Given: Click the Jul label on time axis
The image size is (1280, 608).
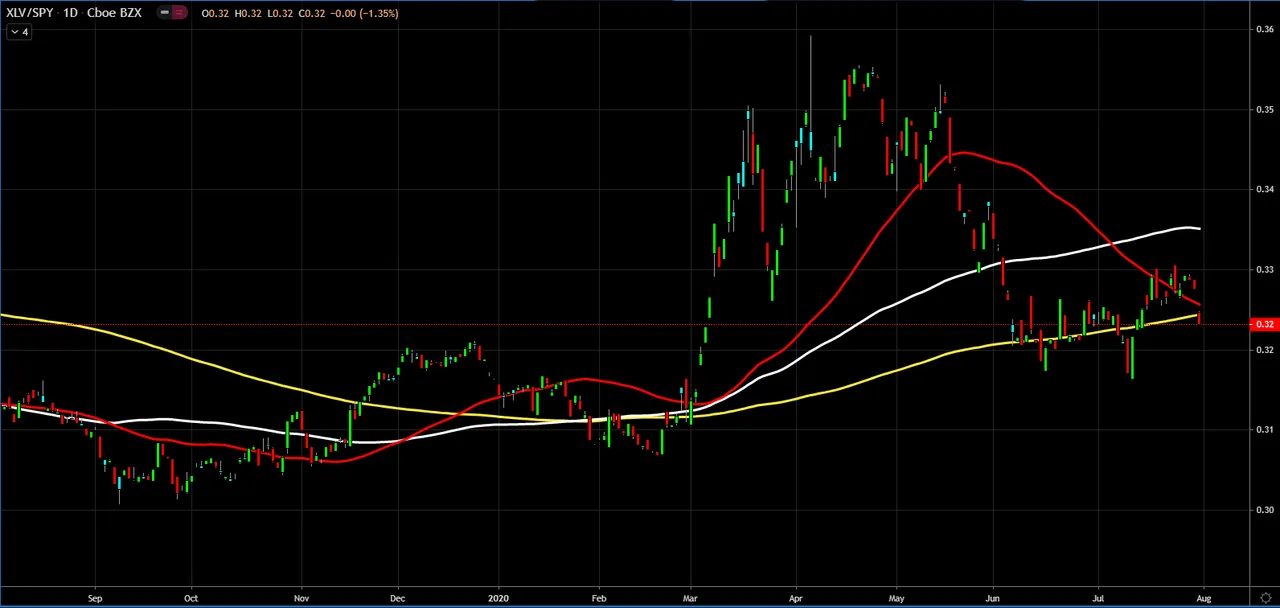Looking at the screenshot, I should point(1098,598).
